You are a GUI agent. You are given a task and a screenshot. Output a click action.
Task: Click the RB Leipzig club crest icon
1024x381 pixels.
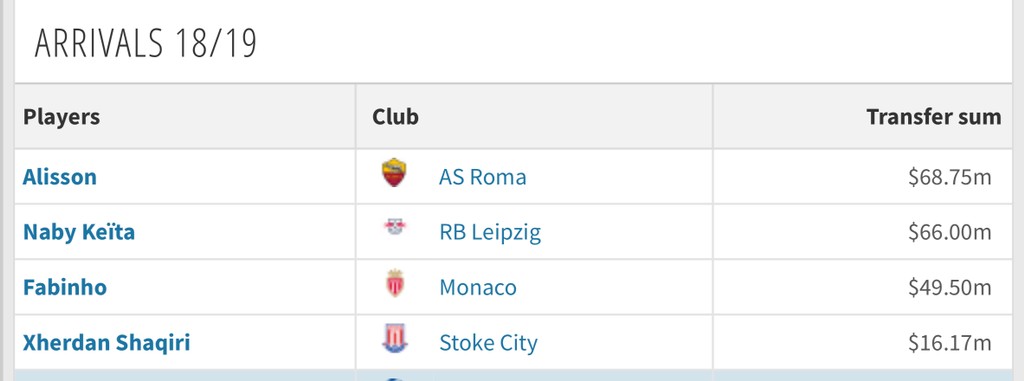[x=394, y=227]
